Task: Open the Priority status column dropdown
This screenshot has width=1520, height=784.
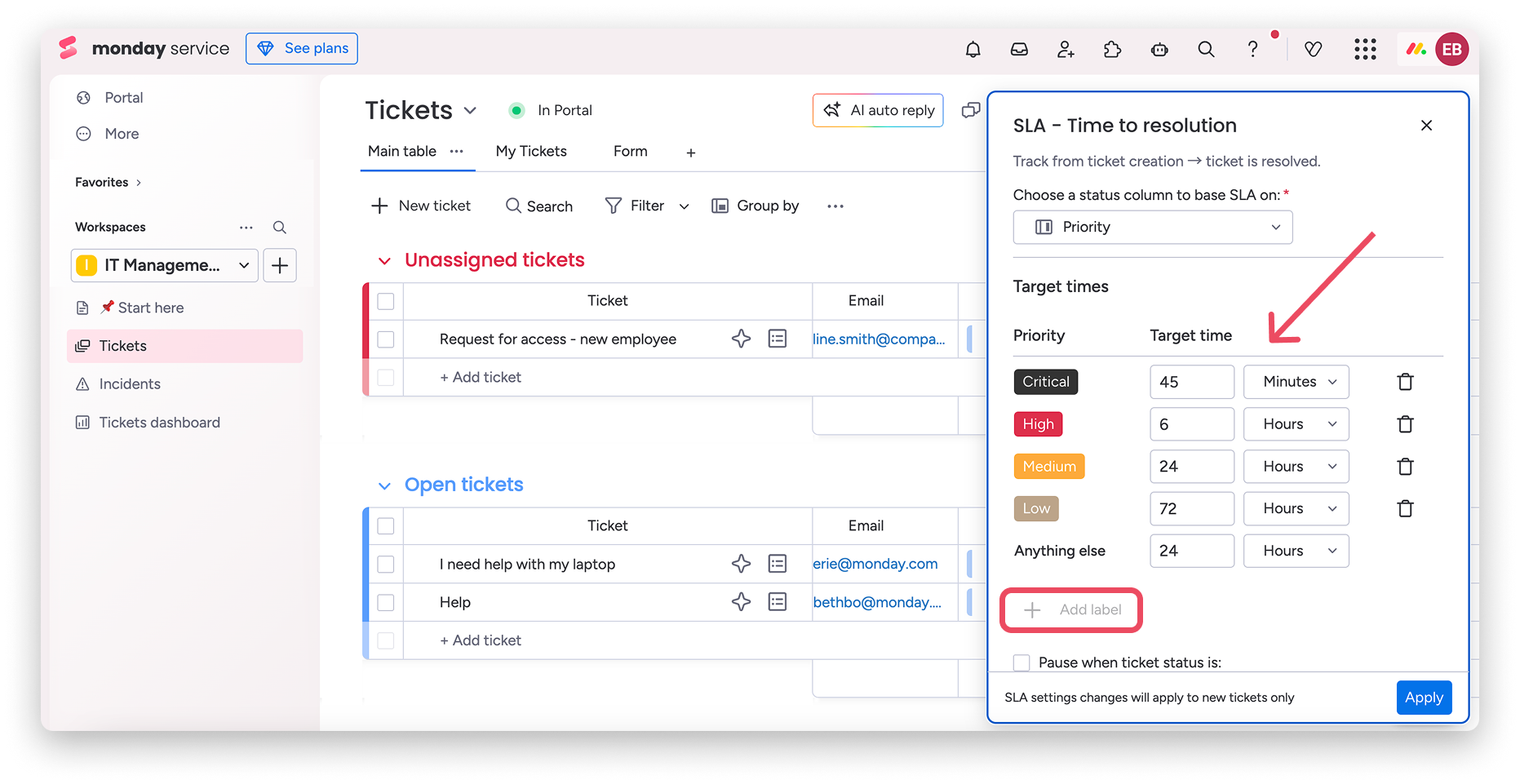Action: [x=1153, y=227]
